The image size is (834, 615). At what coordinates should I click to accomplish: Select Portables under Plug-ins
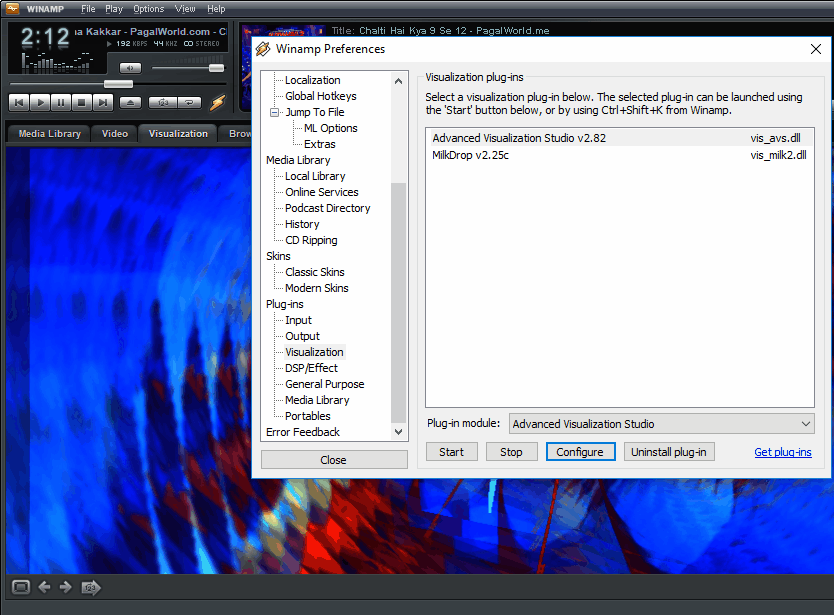pos(308,415)
